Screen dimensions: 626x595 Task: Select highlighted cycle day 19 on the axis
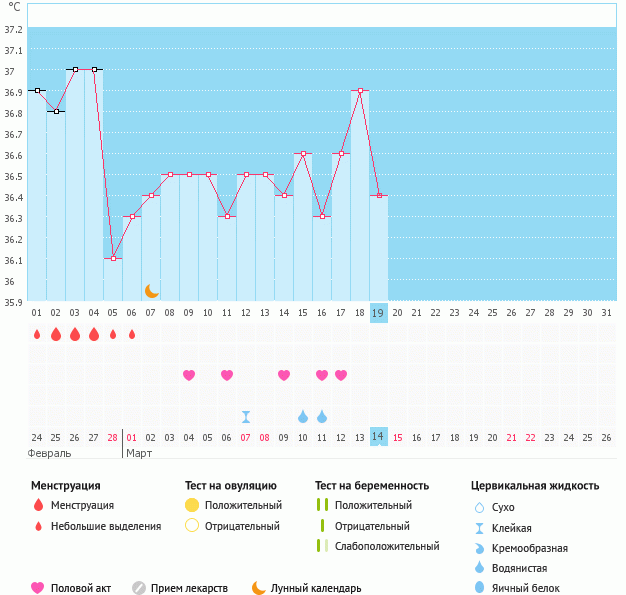point(378,313)
